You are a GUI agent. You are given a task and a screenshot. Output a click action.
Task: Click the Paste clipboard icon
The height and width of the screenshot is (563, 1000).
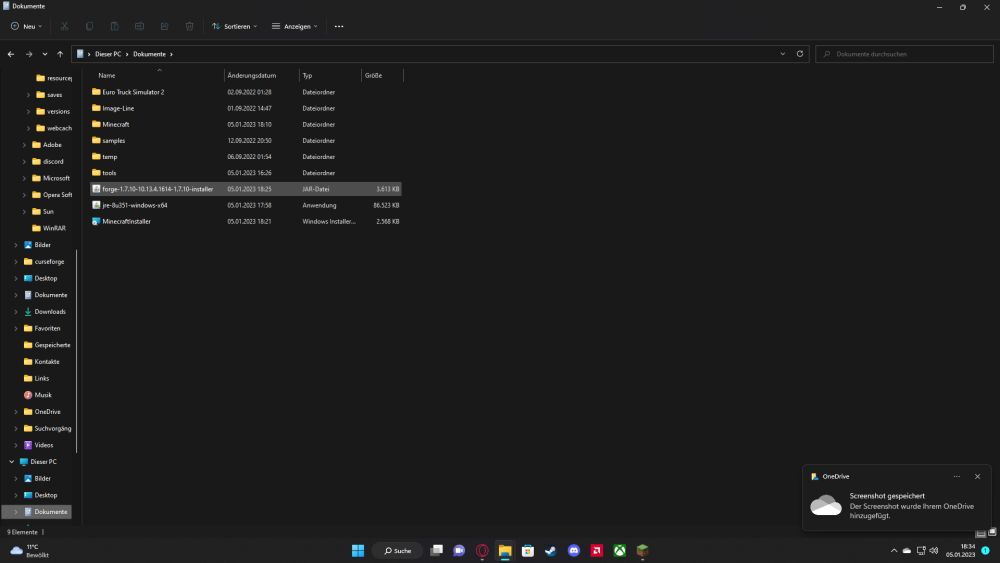[114, 26]
